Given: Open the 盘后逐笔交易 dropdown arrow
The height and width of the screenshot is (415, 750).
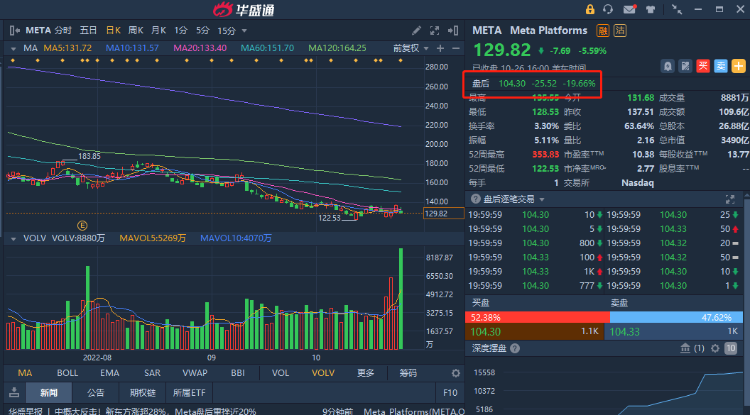Looking at the screenshot, I should click(542, 199).
